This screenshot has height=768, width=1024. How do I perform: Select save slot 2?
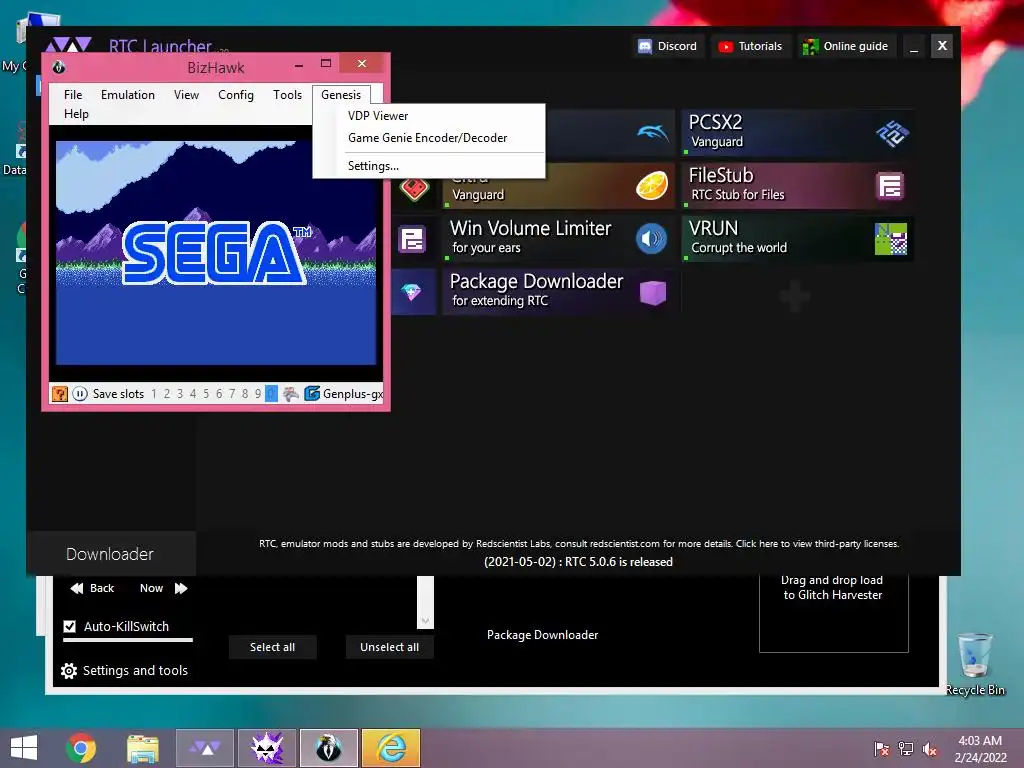tap(167, 394)
